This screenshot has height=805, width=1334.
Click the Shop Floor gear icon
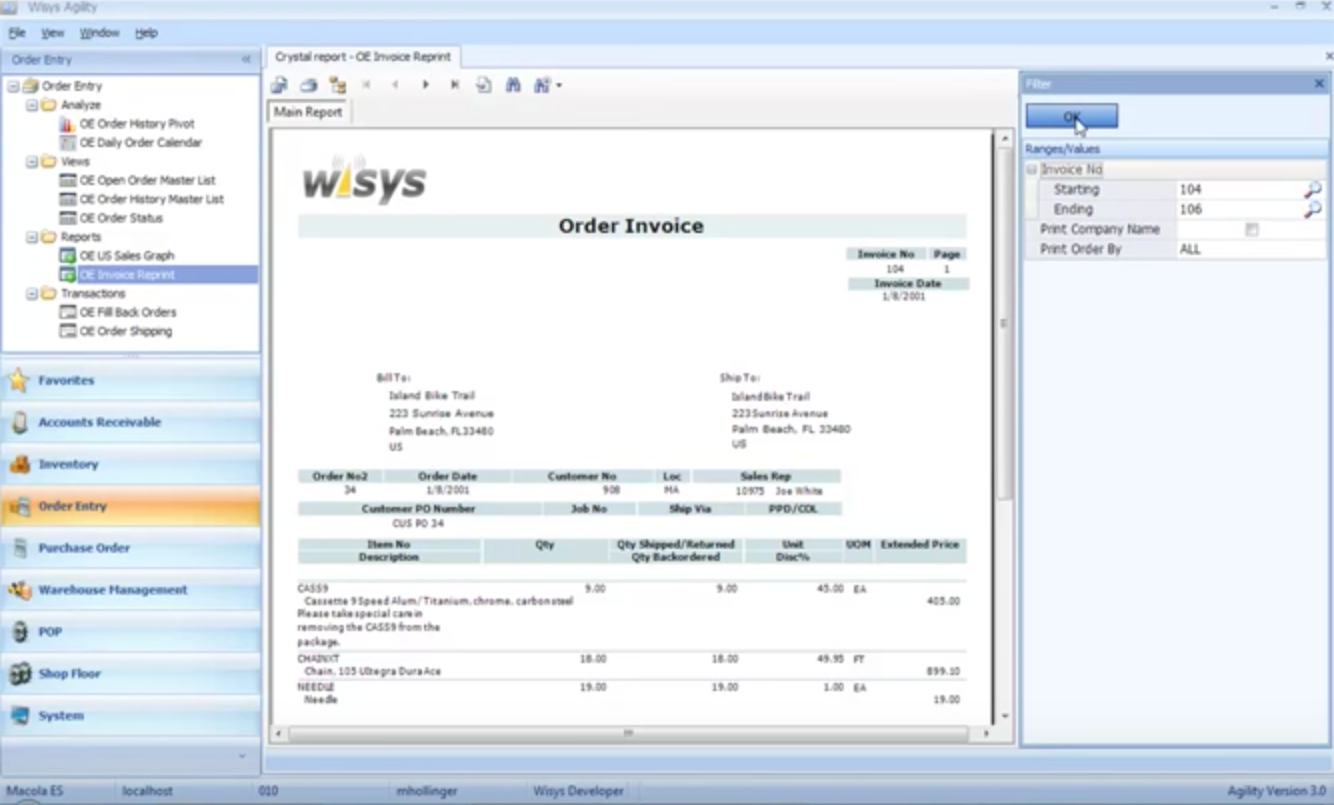(x=19, y=674)
